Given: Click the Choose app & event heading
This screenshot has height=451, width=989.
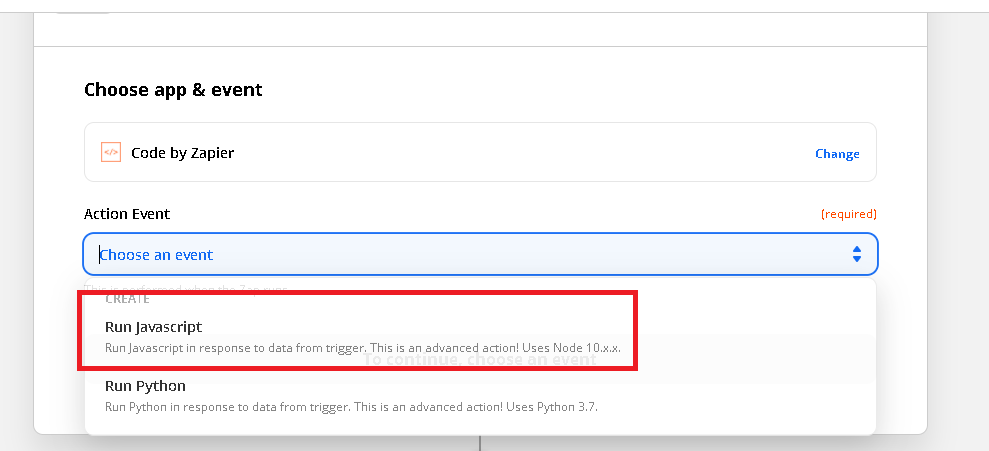Looking at the screenshot, I should [173, 90].
